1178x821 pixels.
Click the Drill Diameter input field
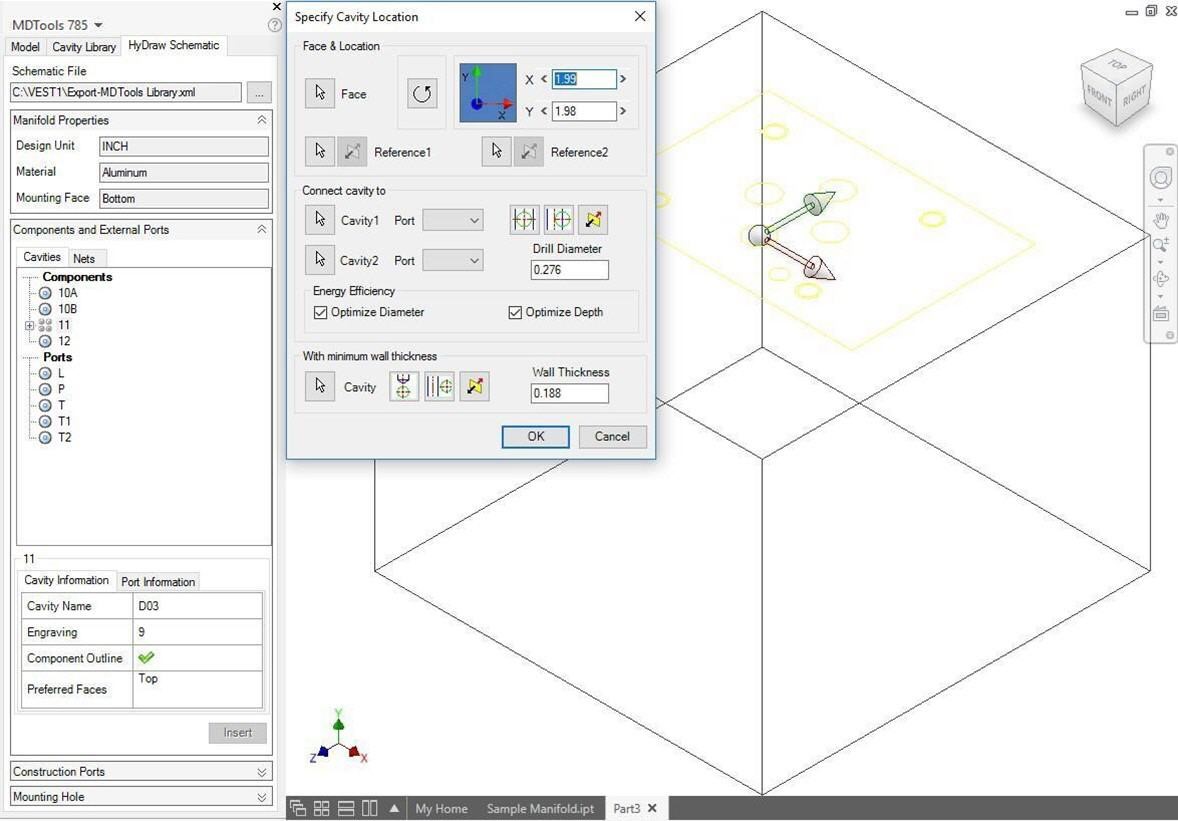[x=569, y=270]
